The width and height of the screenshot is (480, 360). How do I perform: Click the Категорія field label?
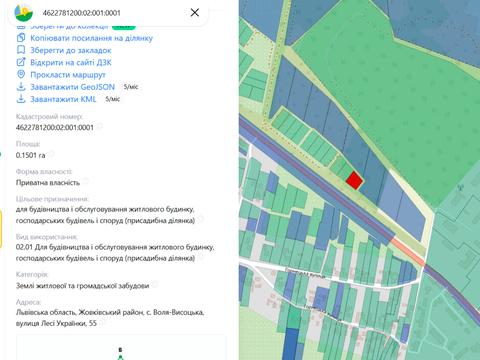pos(32,274)
